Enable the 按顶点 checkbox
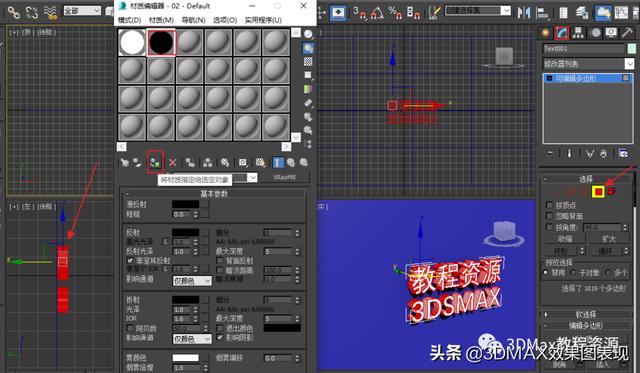The height and width of the screenshot is (373, 640). click(549, 205)
